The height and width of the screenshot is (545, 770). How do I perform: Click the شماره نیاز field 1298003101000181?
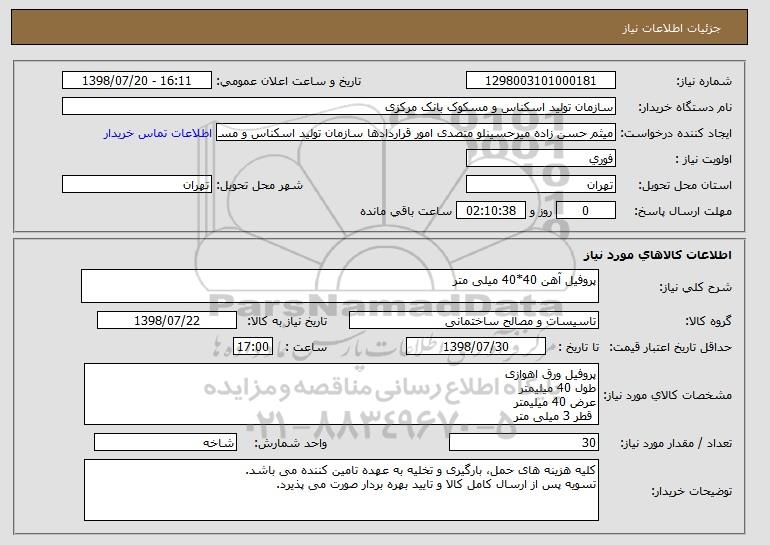541,81
